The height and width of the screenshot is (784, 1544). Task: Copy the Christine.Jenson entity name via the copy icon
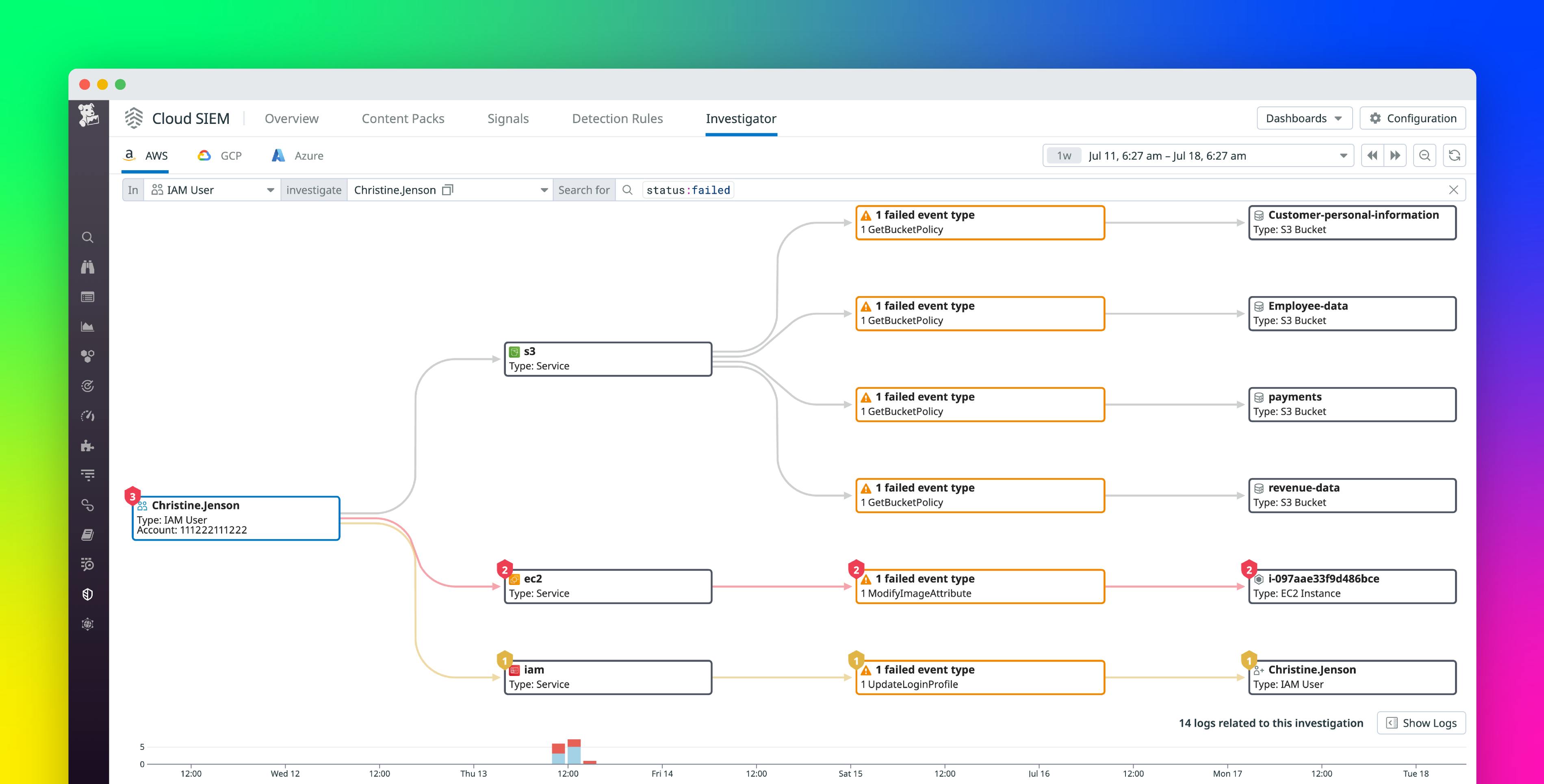pos(447,190)
